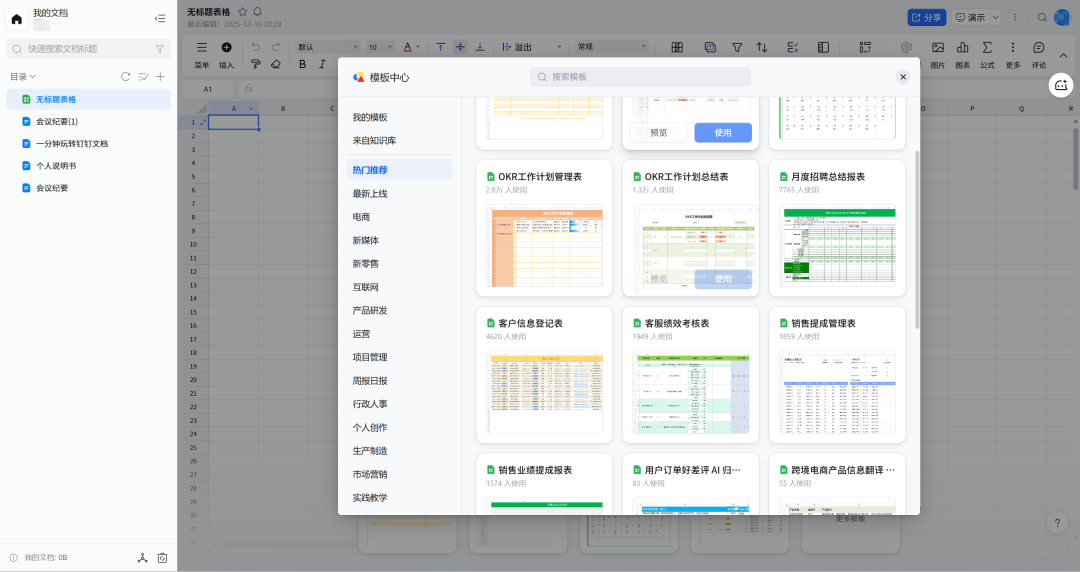1080x572 pixels.
Task: Open the 溢出 text overflow dropdown
Action: 531,47
